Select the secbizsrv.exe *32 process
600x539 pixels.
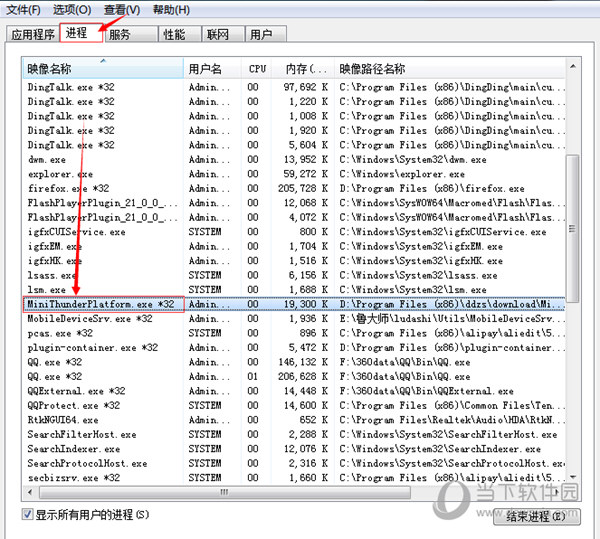click(x=293, y=478)
